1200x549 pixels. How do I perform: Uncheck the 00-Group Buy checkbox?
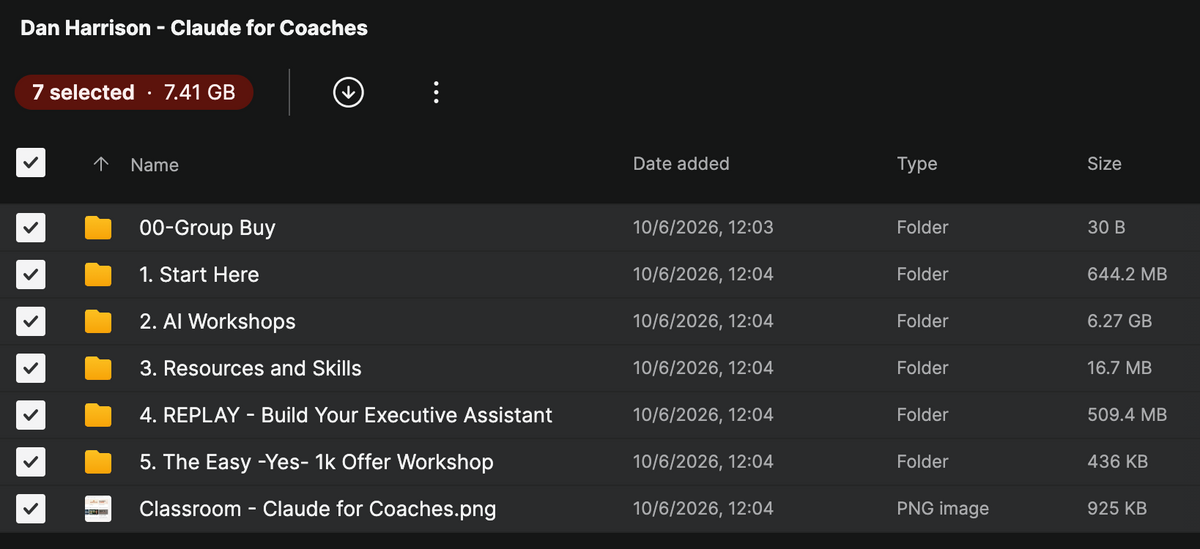click(31, 228)
